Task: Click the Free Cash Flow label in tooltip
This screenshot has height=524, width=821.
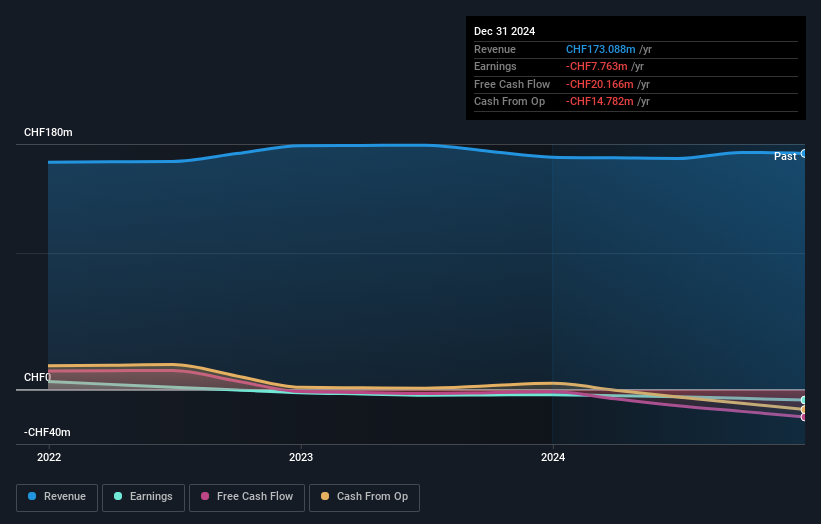Action: pyautogui.click(x=512, y=84)
